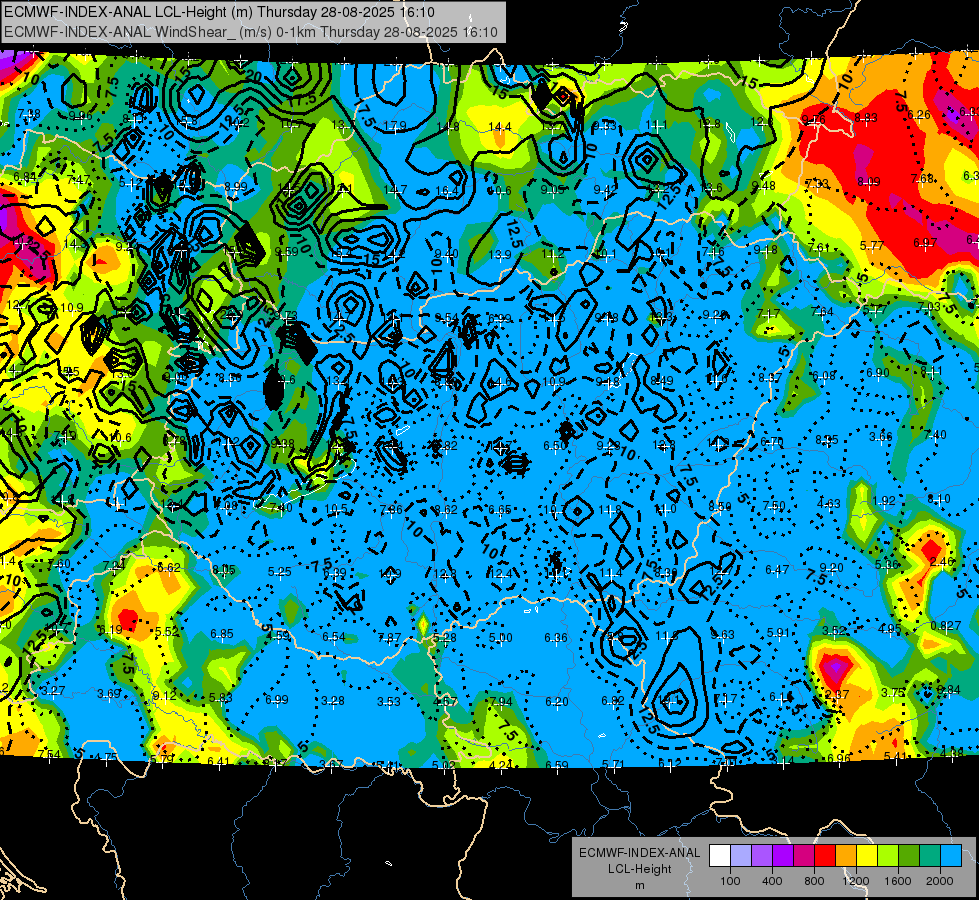Click the wind shear value 0.827

945,626
